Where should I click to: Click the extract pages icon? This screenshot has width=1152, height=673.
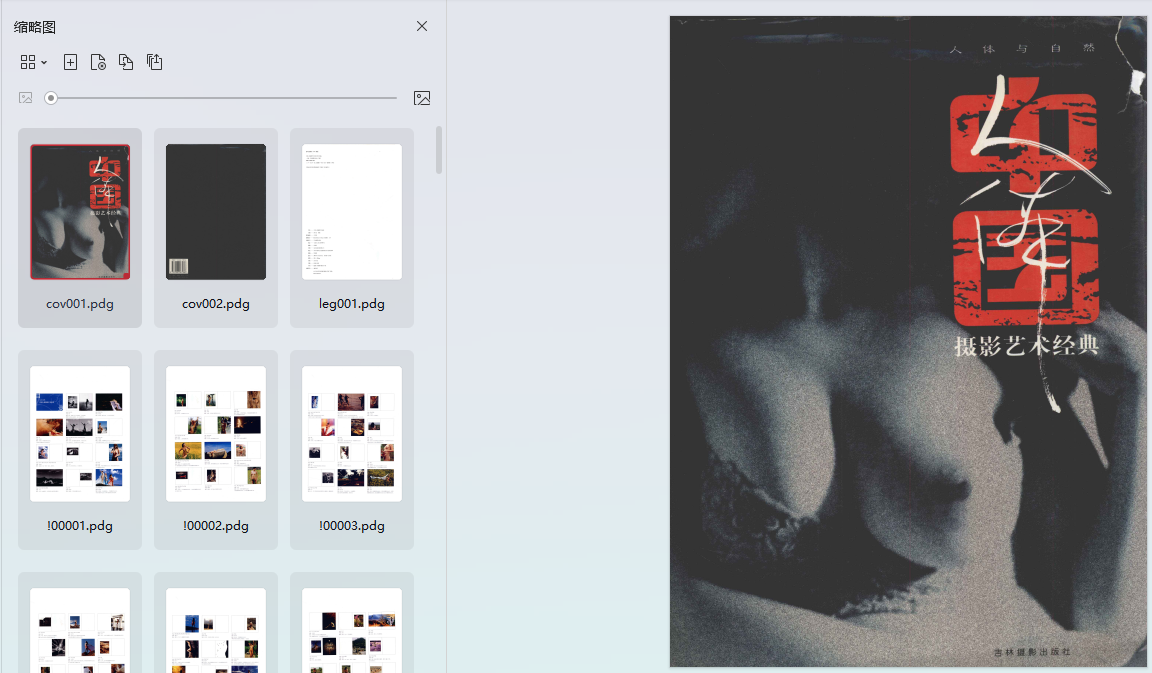coord(154,62)
